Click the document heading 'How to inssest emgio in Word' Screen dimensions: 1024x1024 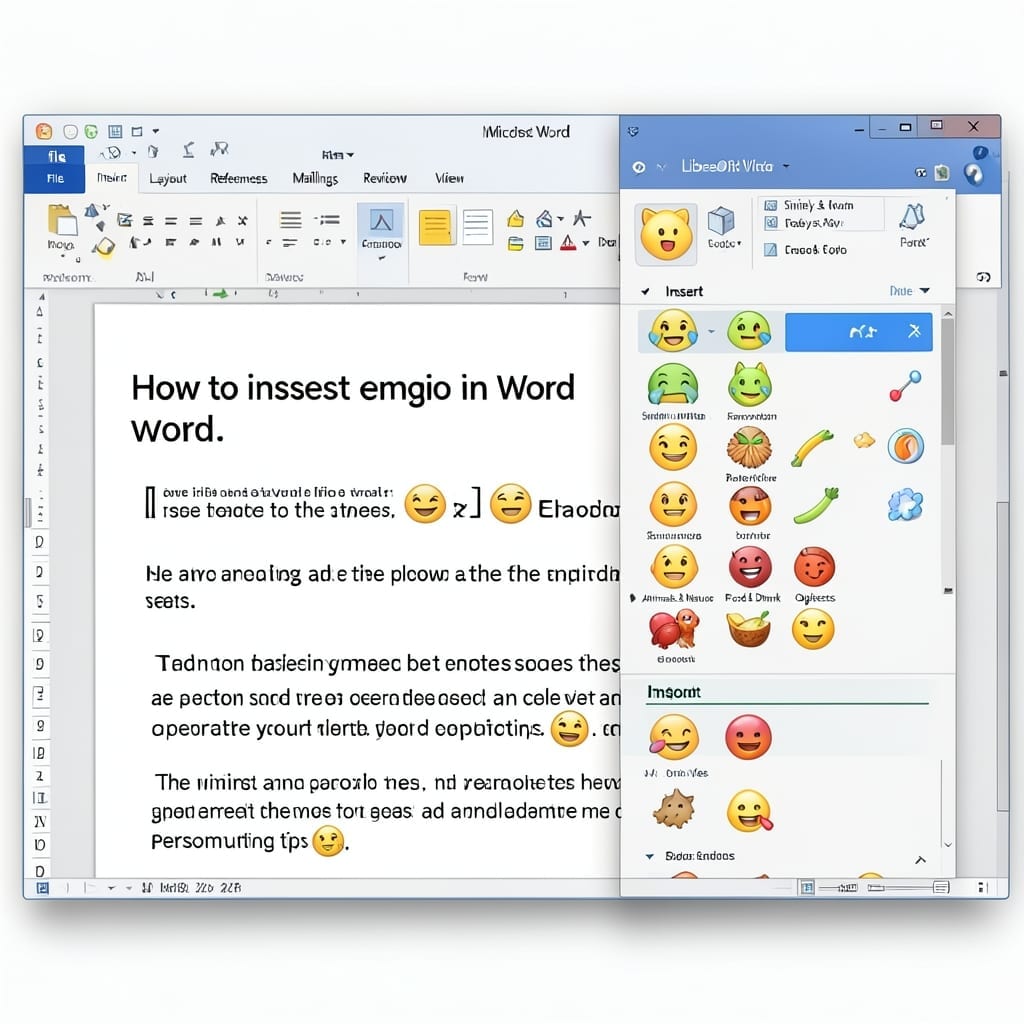[x=353, y=388]
